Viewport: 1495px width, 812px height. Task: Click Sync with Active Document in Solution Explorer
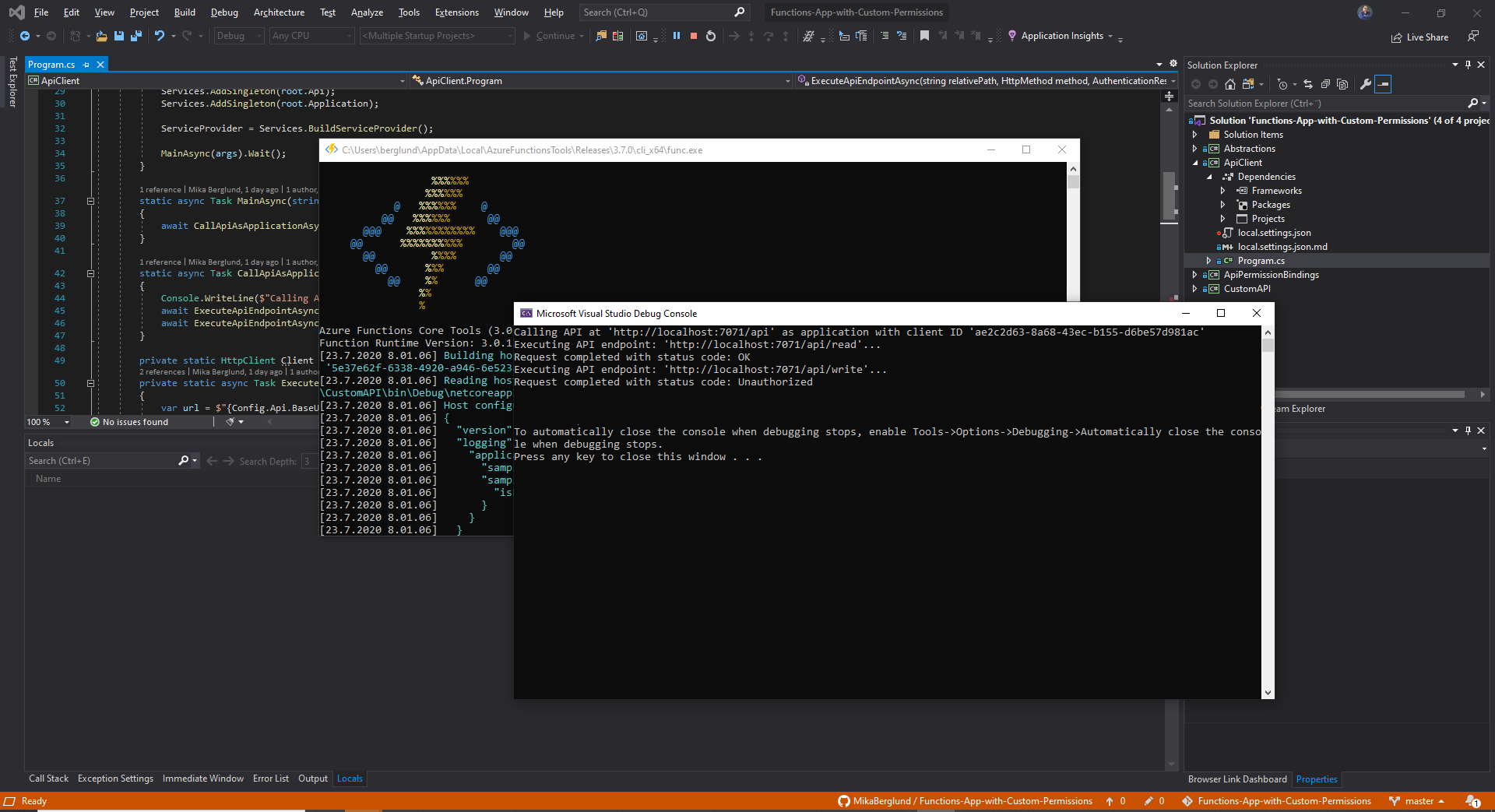coord(1308,84)
